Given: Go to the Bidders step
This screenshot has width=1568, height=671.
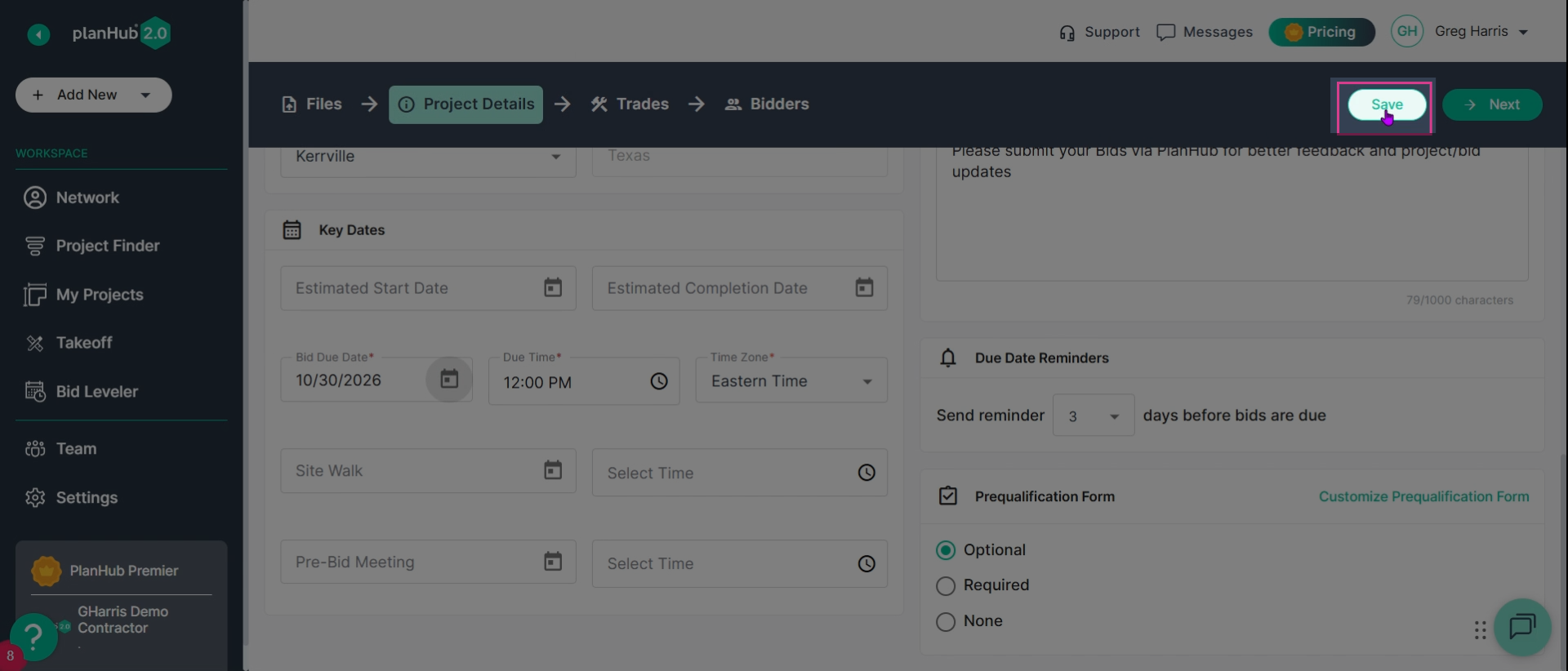Looking at the screenshot, I should 767,104.
